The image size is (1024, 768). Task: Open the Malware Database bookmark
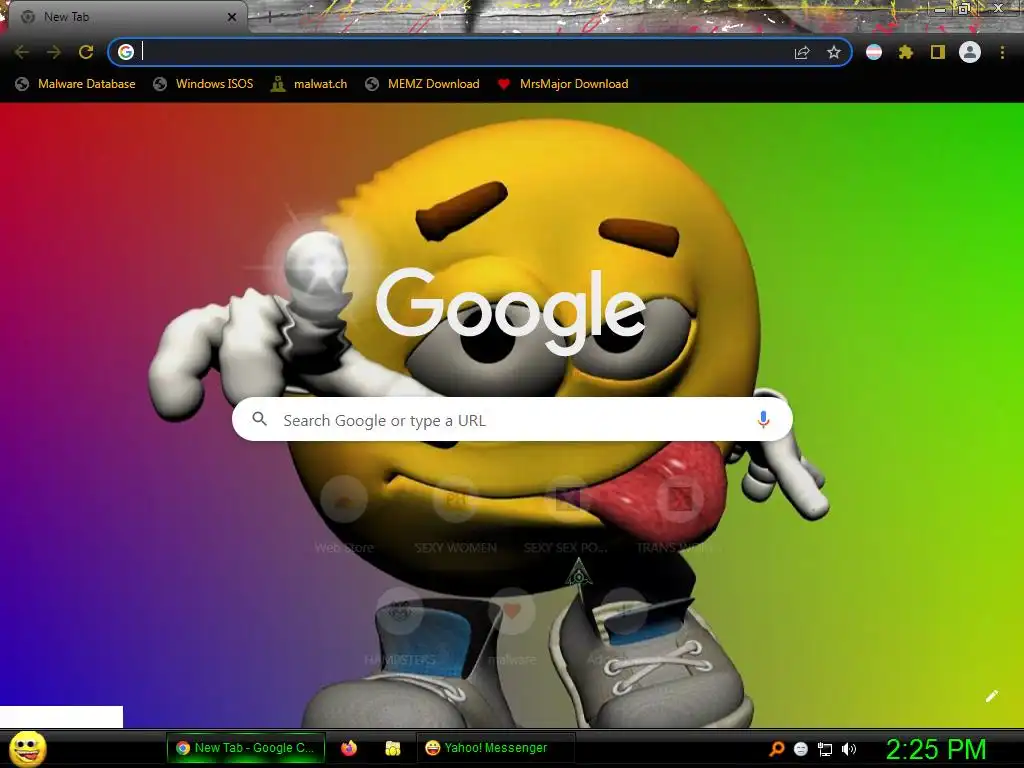click(x=75, y=84)
